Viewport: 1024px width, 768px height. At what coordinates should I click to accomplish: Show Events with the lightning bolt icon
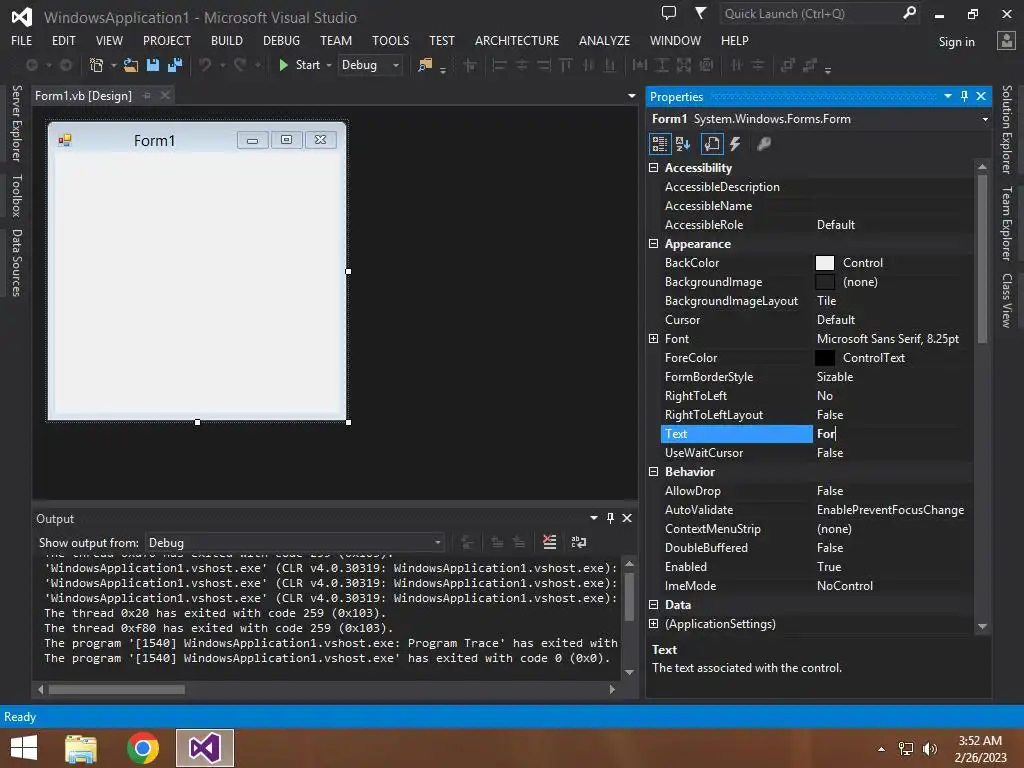(735, 144)
